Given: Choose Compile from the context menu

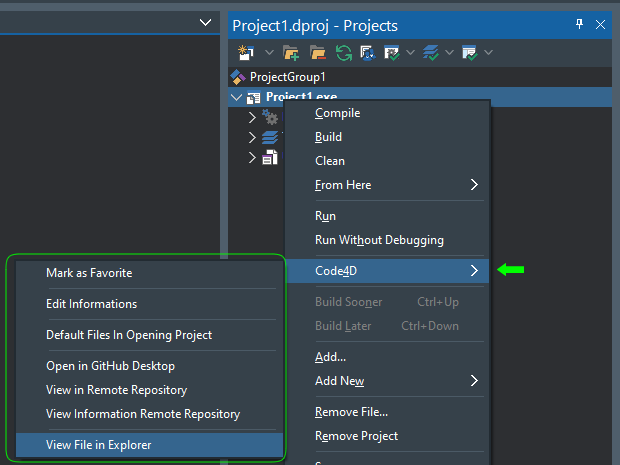Looking at the screenshot, I should (388, 113).
